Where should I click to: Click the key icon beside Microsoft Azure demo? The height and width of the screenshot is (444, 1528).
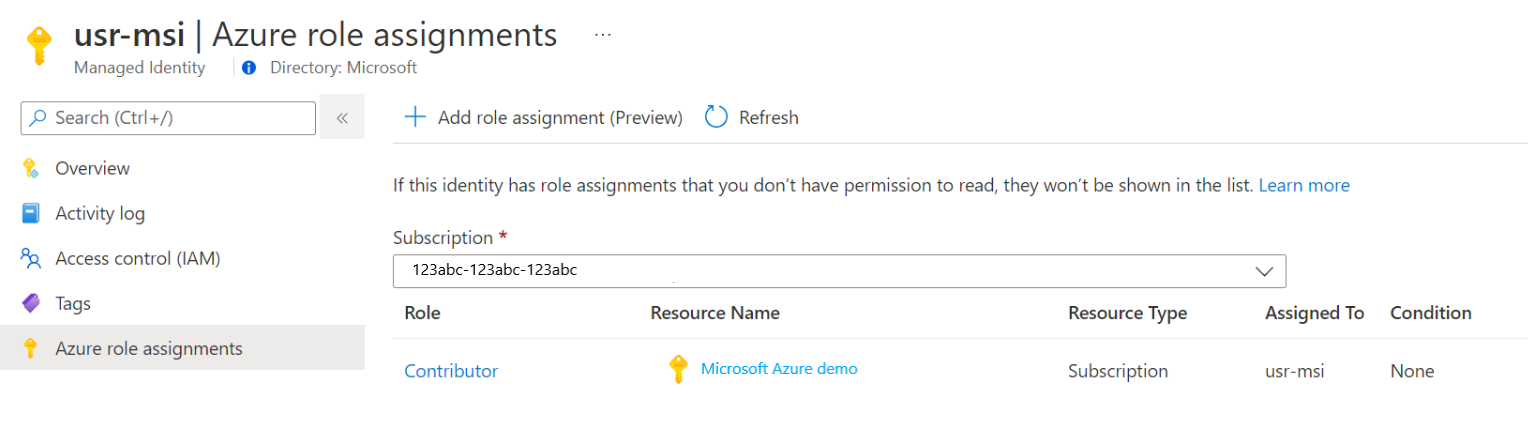tap(678, 370)
